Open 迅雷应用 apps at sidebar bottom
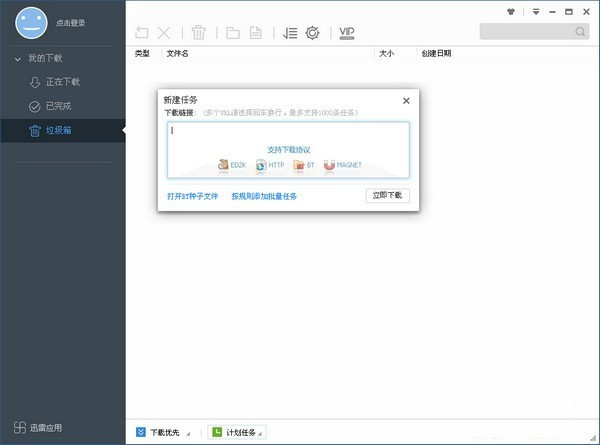The width and height of the screenshot is (600, 445). [38, 427]
